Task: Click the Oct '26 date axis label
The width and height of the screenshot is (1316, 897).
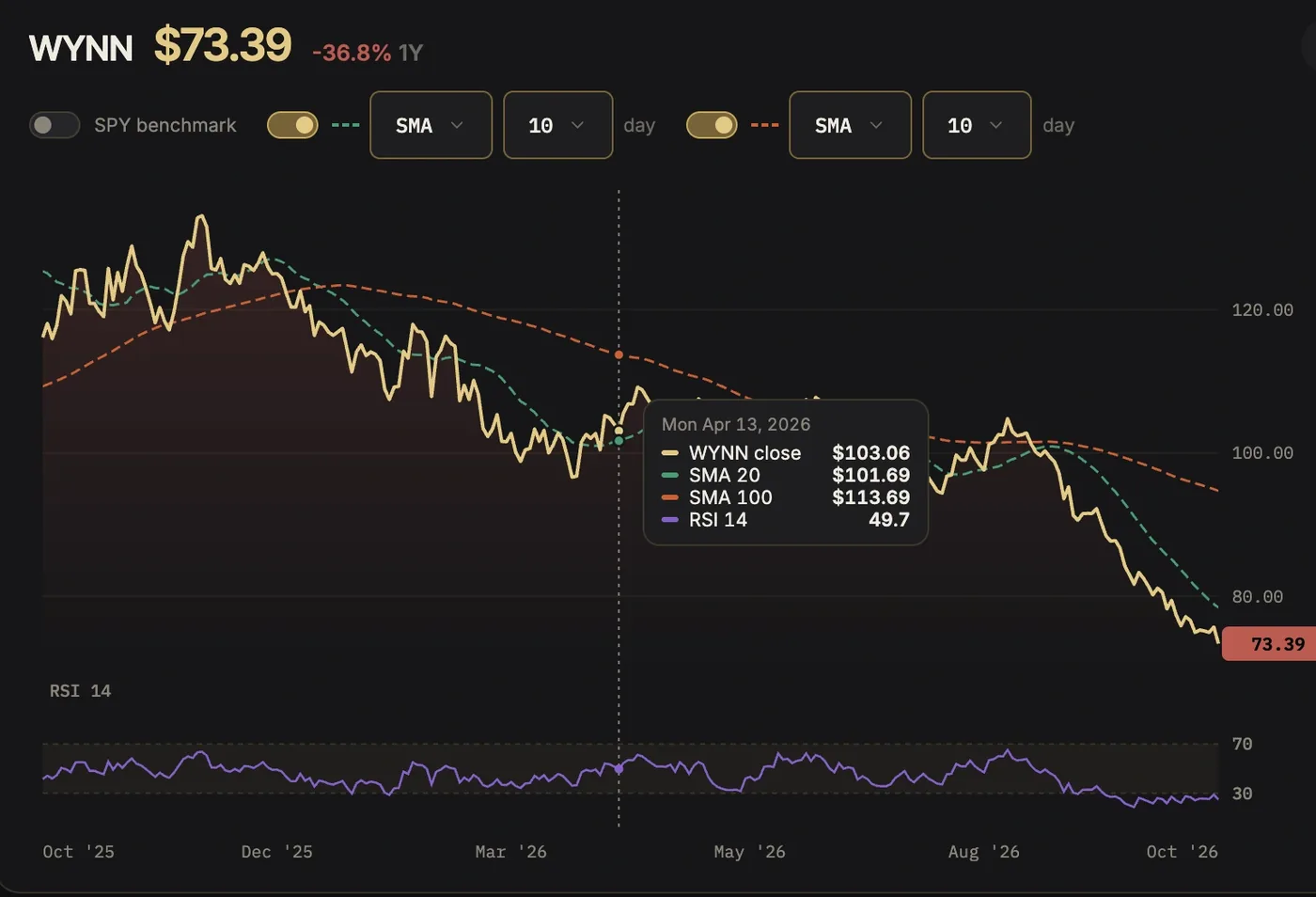Action: [x=1182, y=852]
